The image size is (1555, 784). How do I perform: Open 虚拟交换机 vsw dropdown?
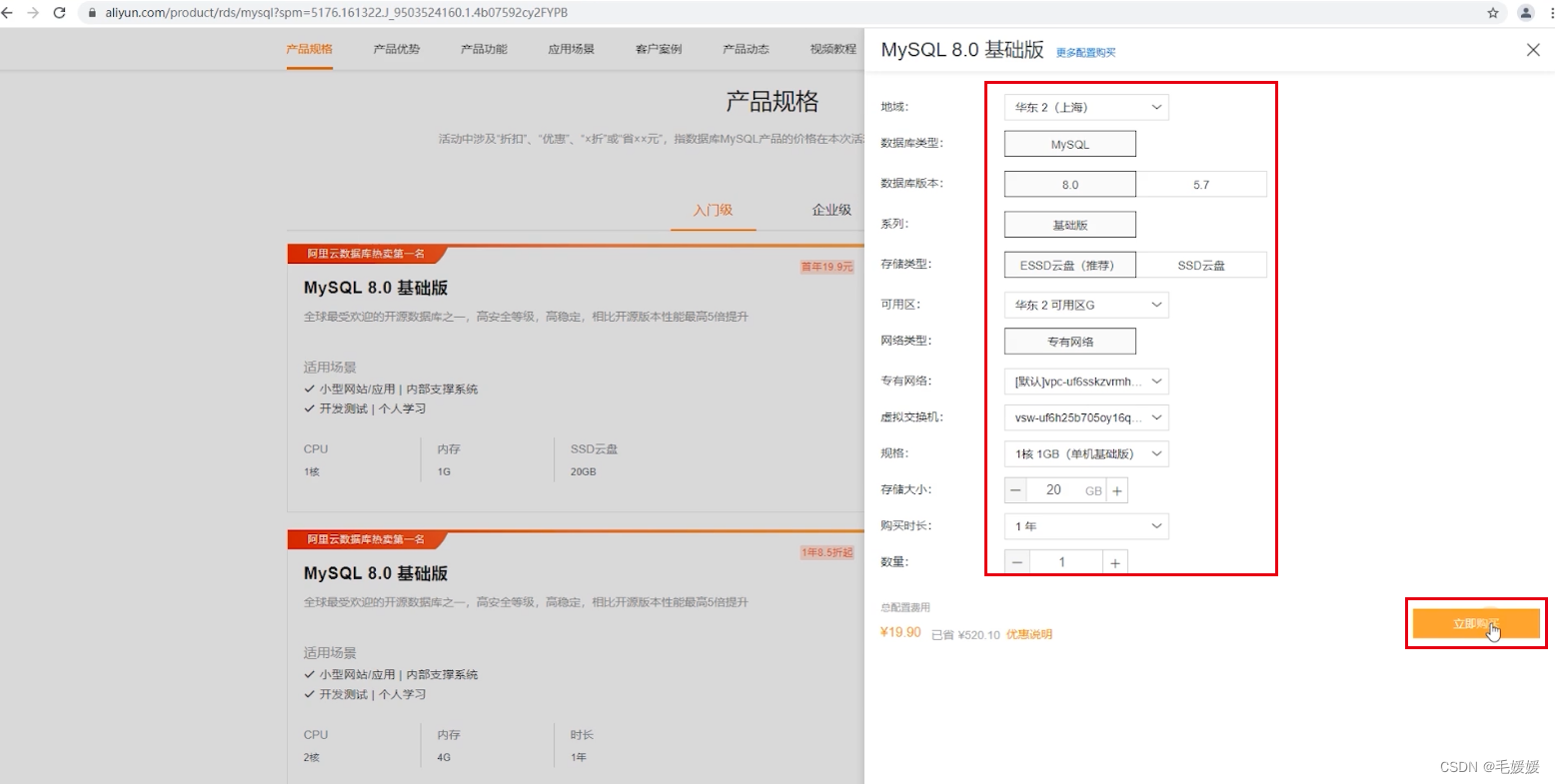tap(1086, 417)
